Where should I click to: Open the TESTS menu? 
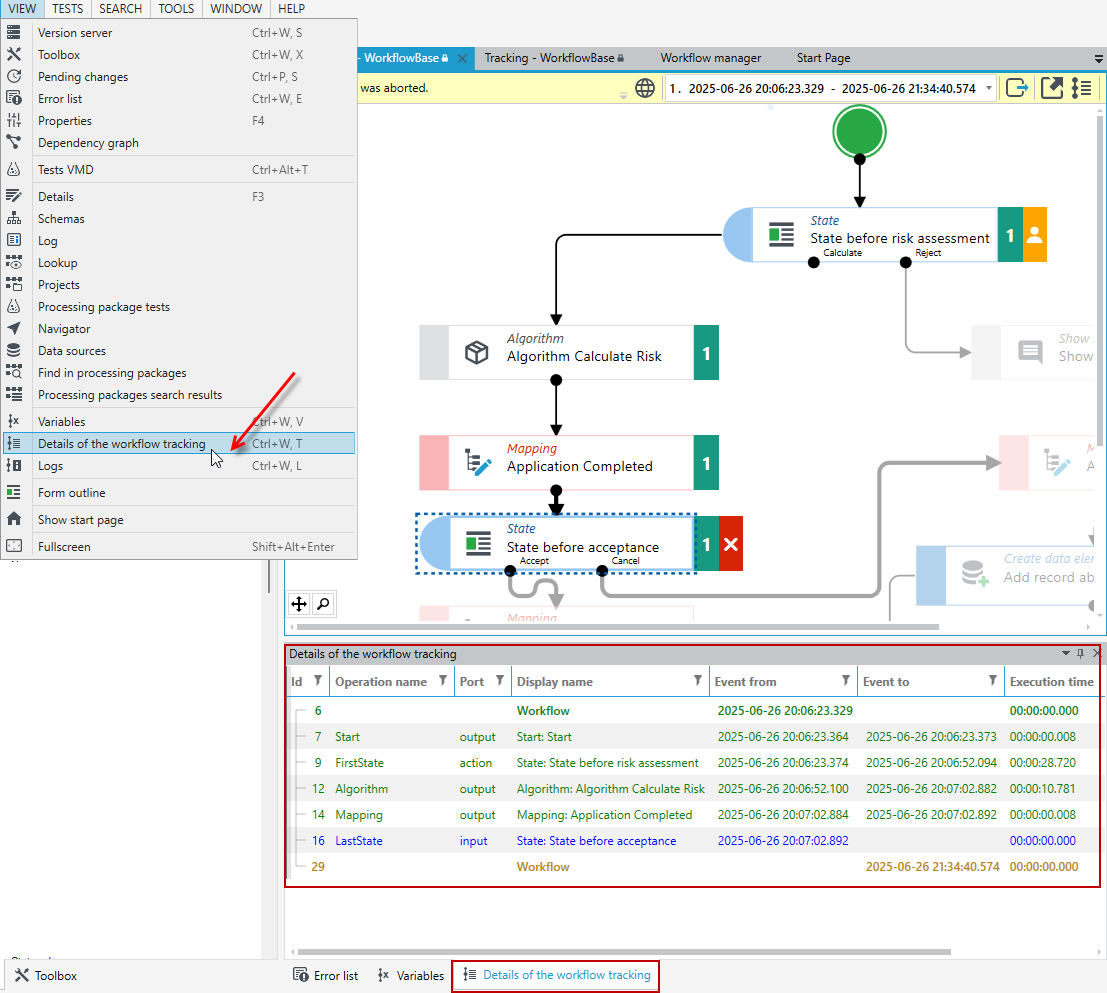coord(67,8)
